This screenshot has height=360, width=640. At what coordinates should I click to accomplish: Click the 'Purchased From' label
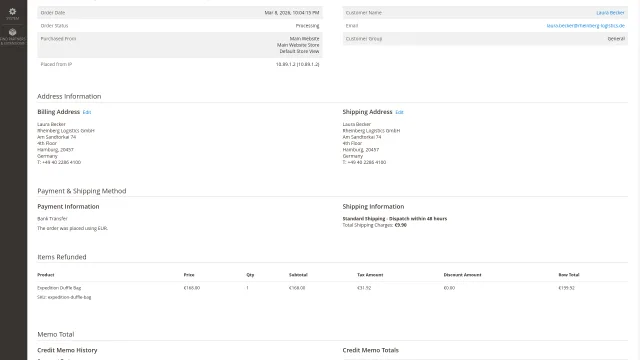(x=58, y=39)
